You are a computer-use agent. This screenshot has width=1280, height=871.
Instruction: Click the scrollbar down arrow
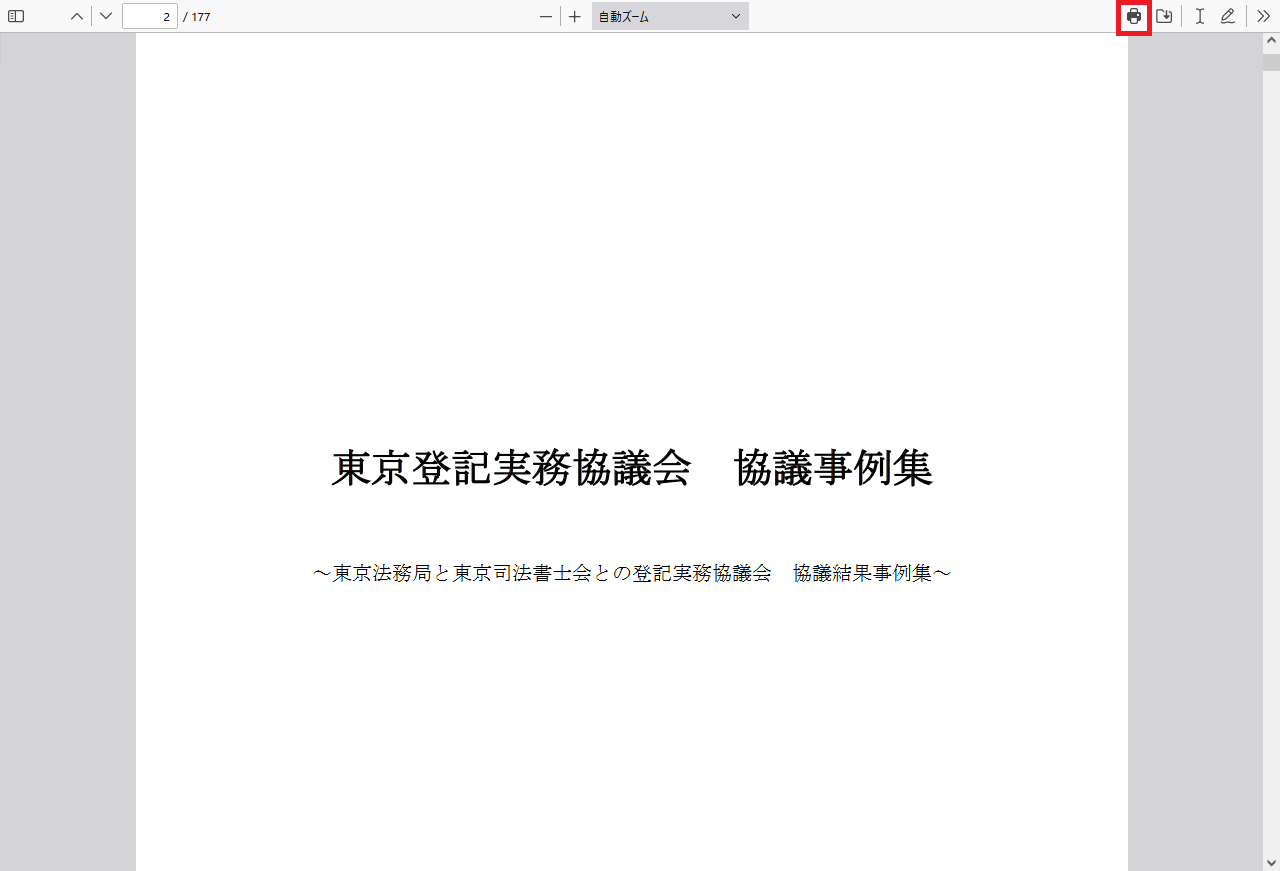pos(1271,862)
